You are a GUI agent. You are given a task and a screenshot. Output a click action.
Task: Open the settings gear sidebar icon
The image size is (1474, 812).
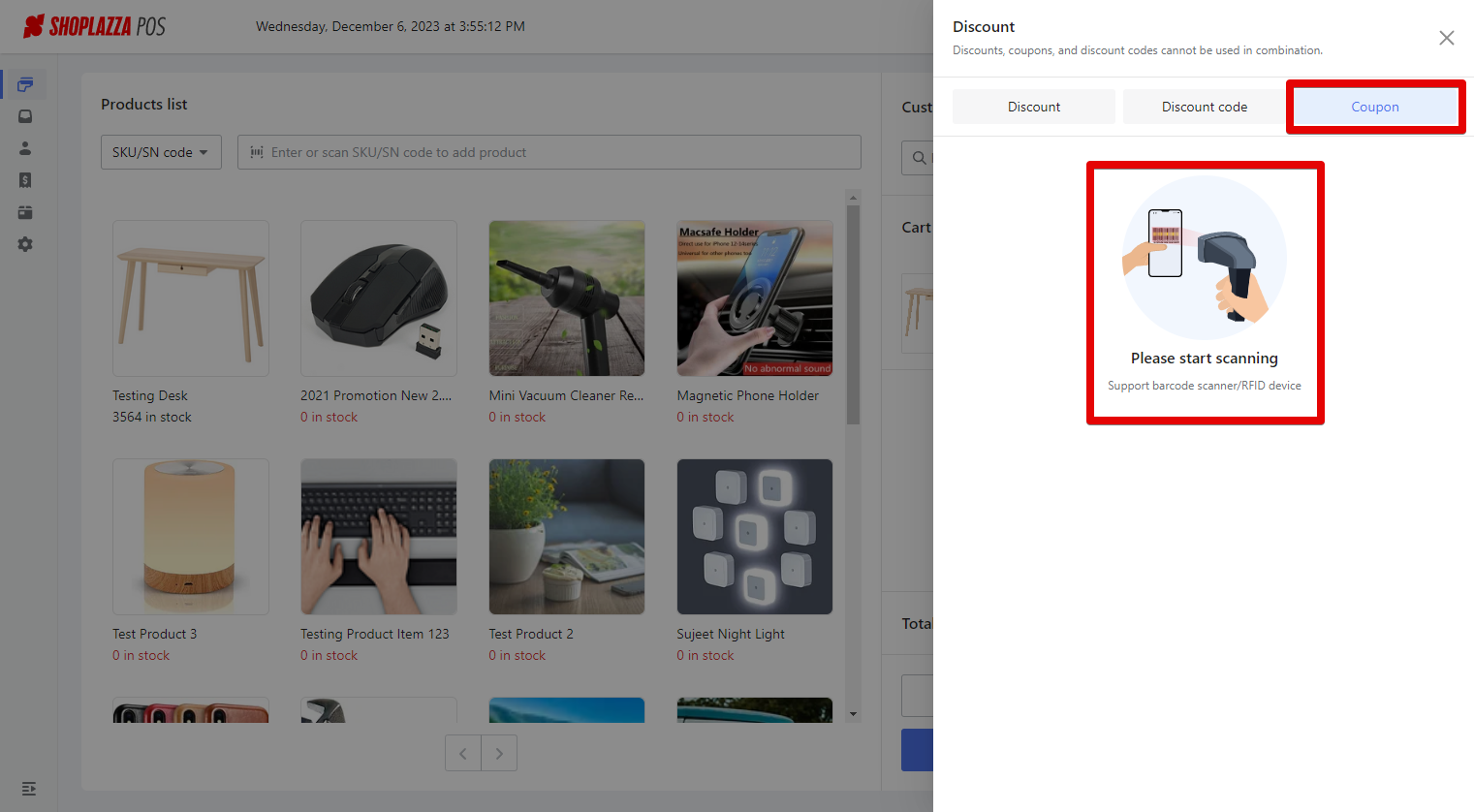25,244
